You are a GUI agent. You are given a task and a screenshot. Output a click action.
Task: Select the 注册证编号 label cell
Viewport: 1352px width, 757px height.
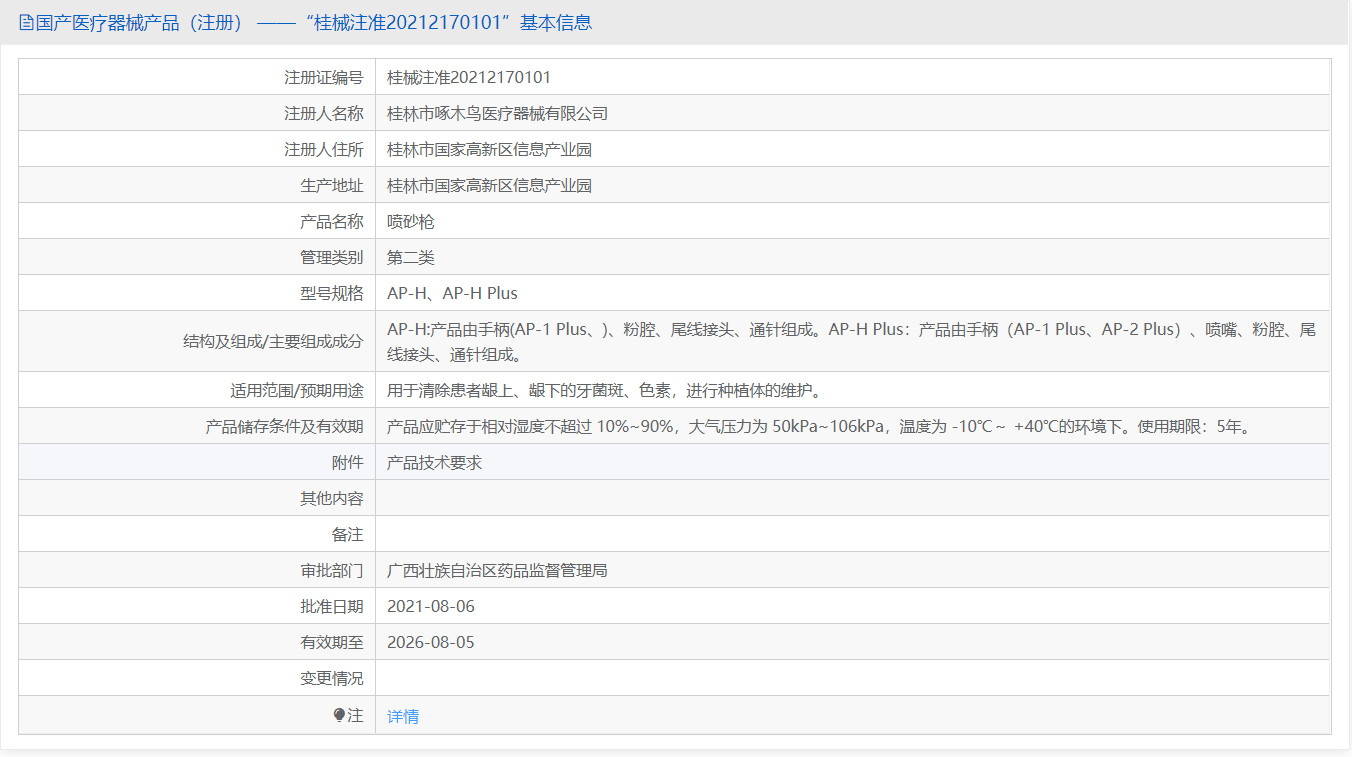(x=197, y=77)
